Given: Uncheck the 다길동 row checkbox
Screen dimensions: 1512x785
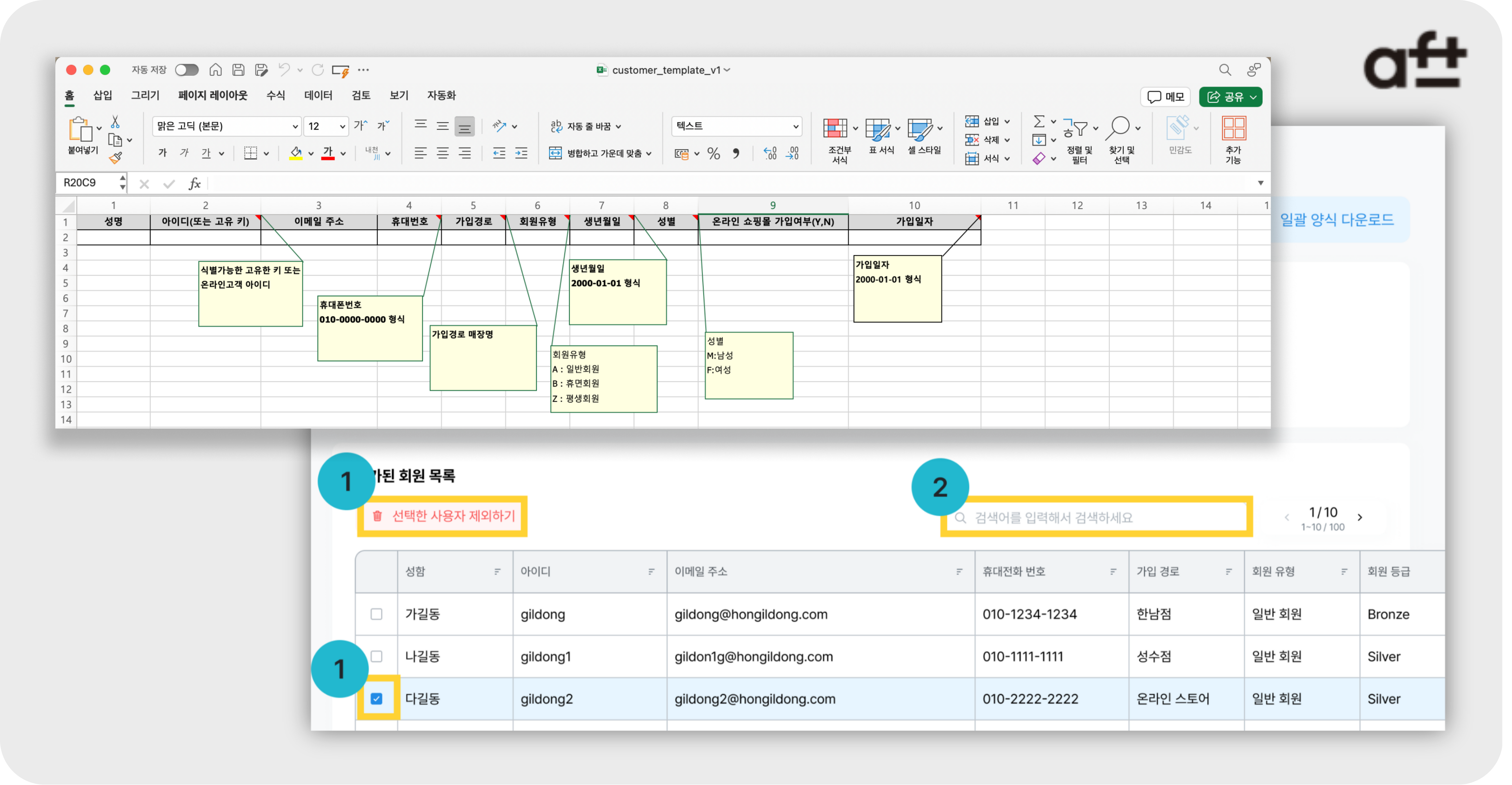Looking at the screenshot, I should click(x=377, y=699).
